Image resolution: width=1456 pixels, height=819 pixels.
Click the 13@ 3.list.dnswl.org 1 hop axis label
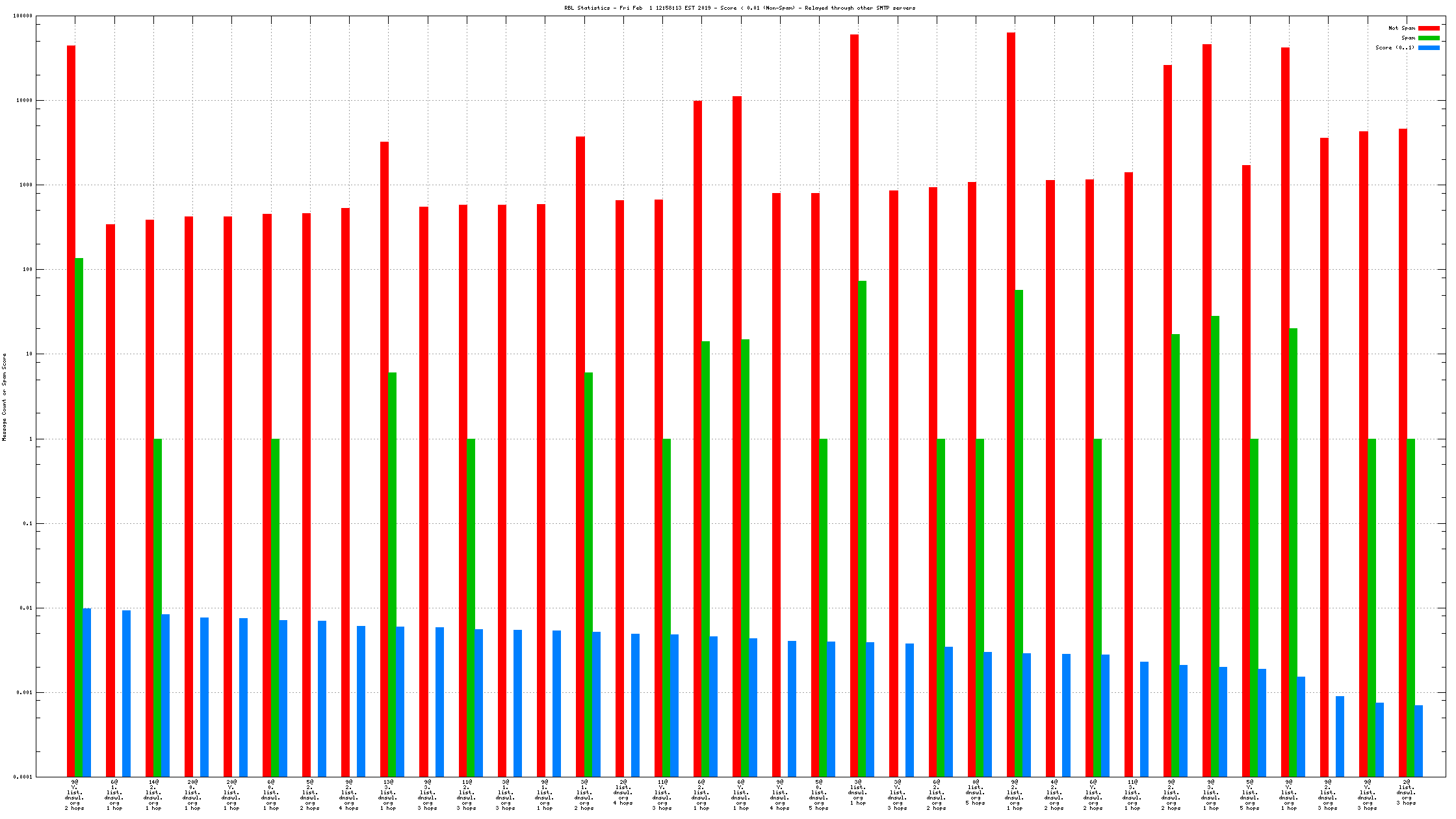pos(388,795)
